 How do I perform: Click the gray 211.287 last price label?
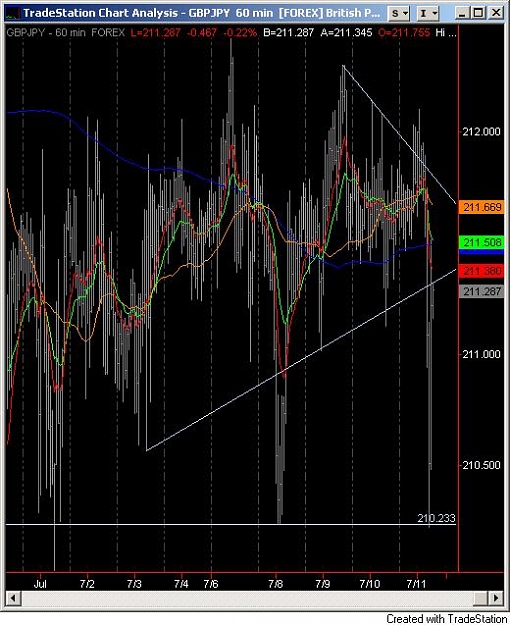(481, 291)
